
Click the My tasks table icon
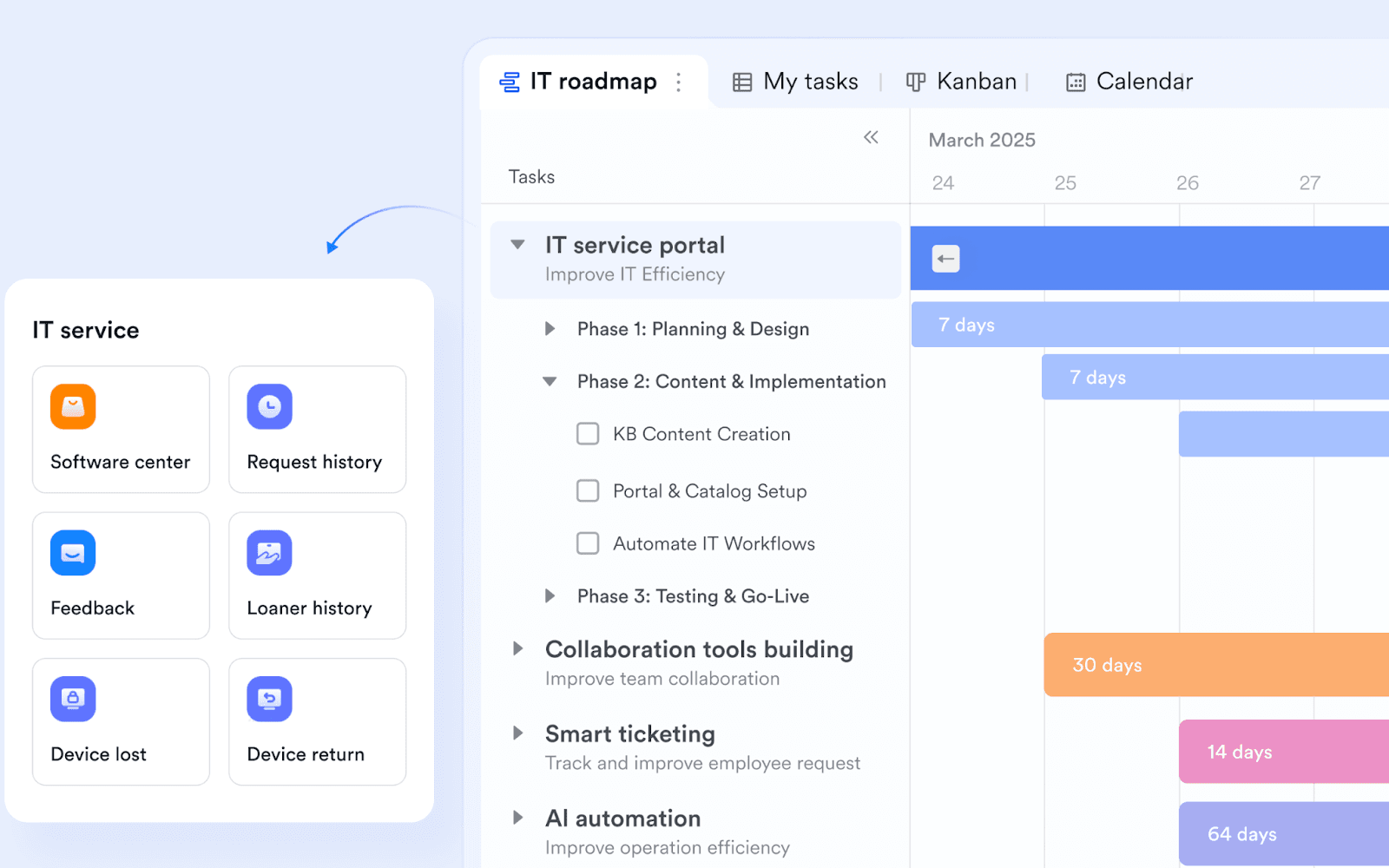[x=742, y=82]
